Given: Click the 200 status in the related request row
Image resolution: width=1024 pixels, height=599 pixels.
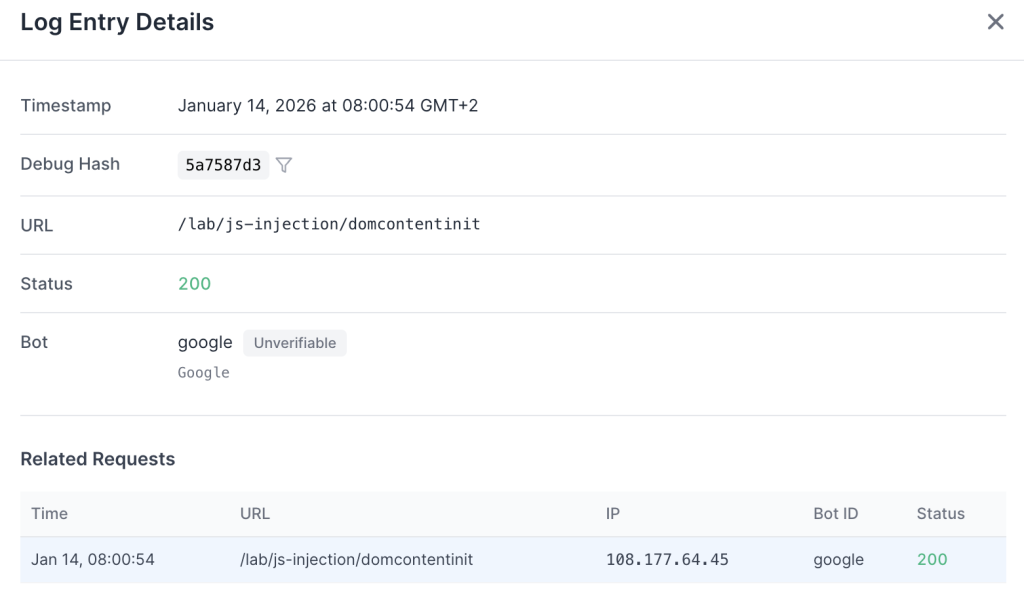Looking at the screenshot, I should tap(931, 560).
